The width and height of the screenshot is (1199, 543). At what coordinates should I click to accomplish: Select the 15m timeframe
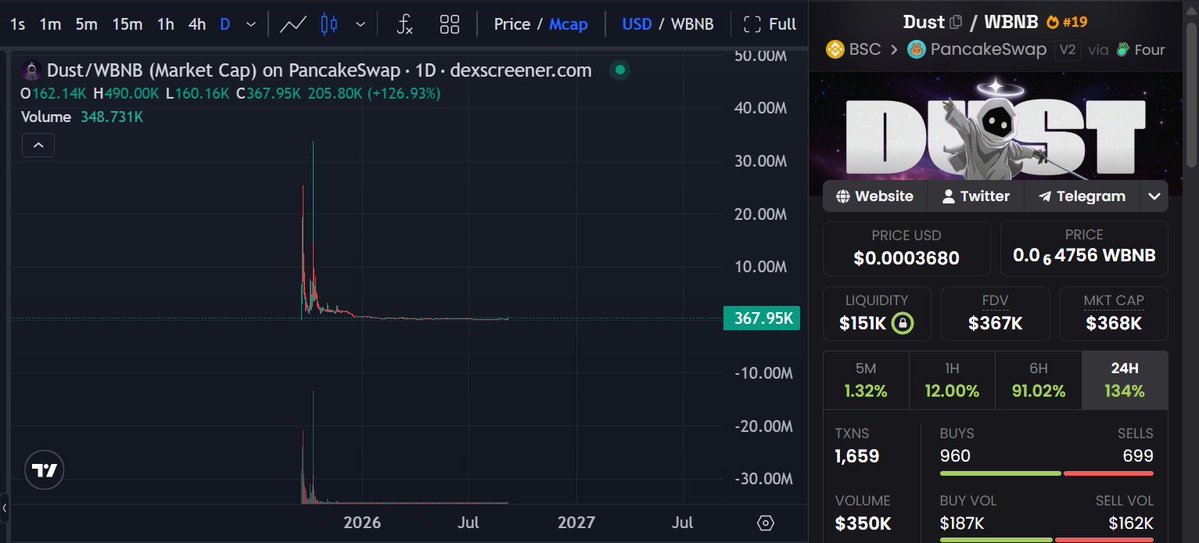point(127,24)
